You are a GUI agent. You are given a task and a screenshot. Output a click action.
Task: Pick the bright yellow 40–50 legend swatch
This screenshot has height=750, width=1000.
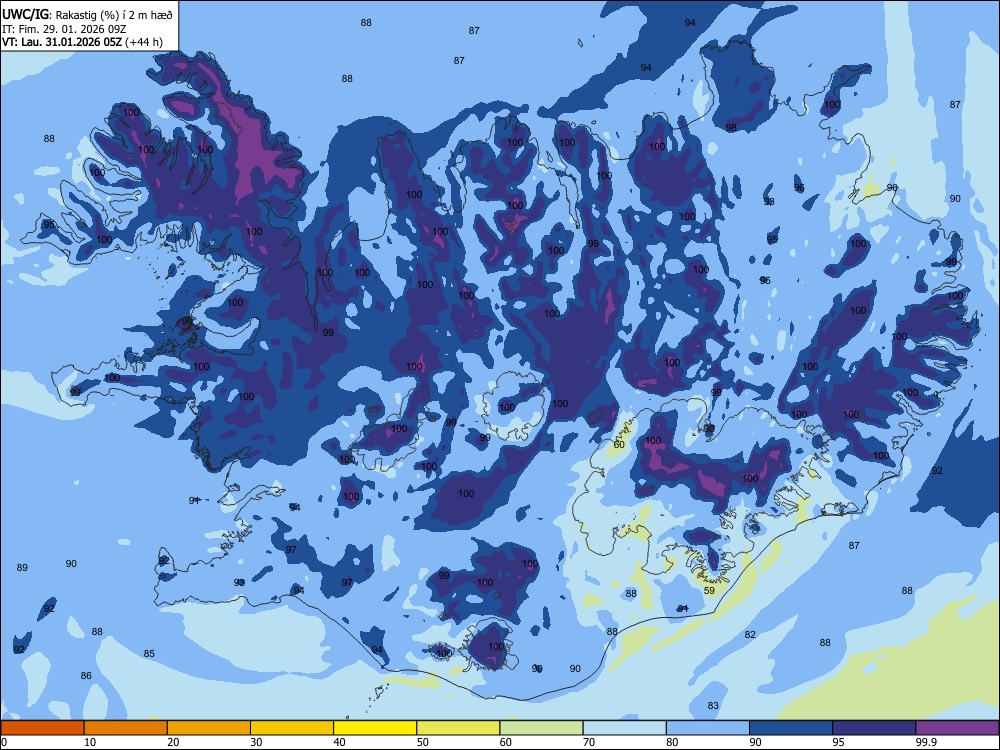[375, 728]
